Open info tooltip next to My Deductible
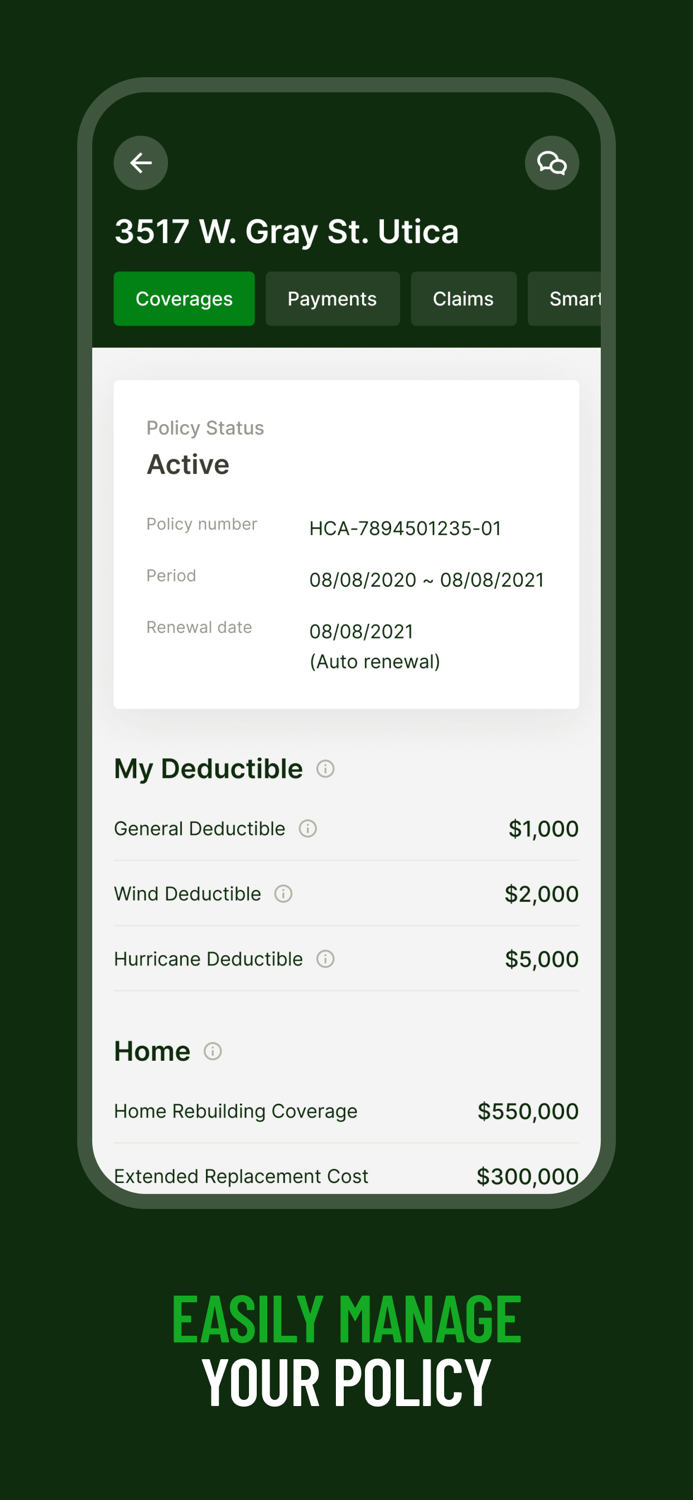 coord(325,769)
